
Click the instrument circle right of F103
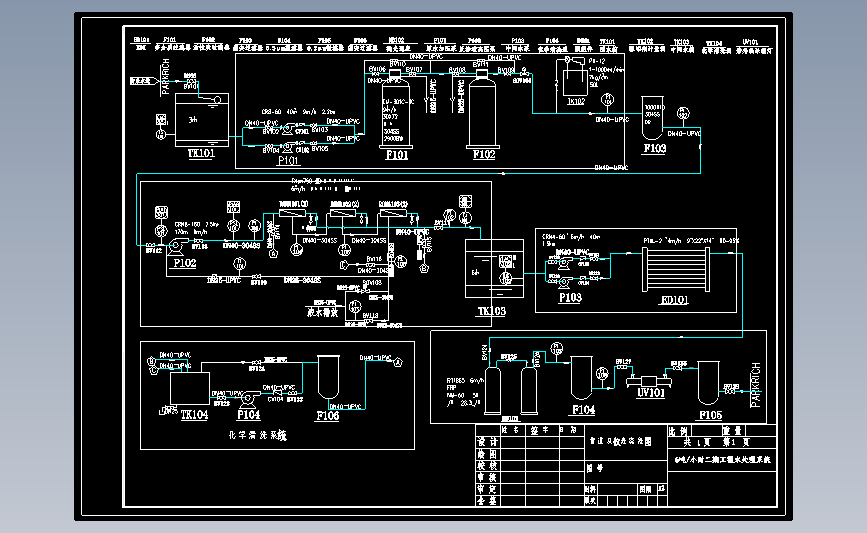(x=683, y=113)
